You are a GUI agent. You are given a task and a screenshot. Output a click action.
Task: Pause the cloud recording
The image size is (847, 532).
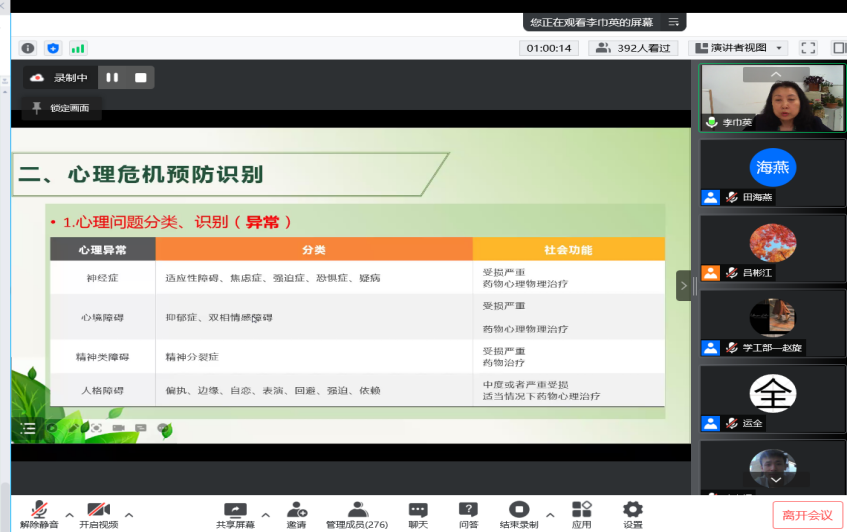click(112, 77)
